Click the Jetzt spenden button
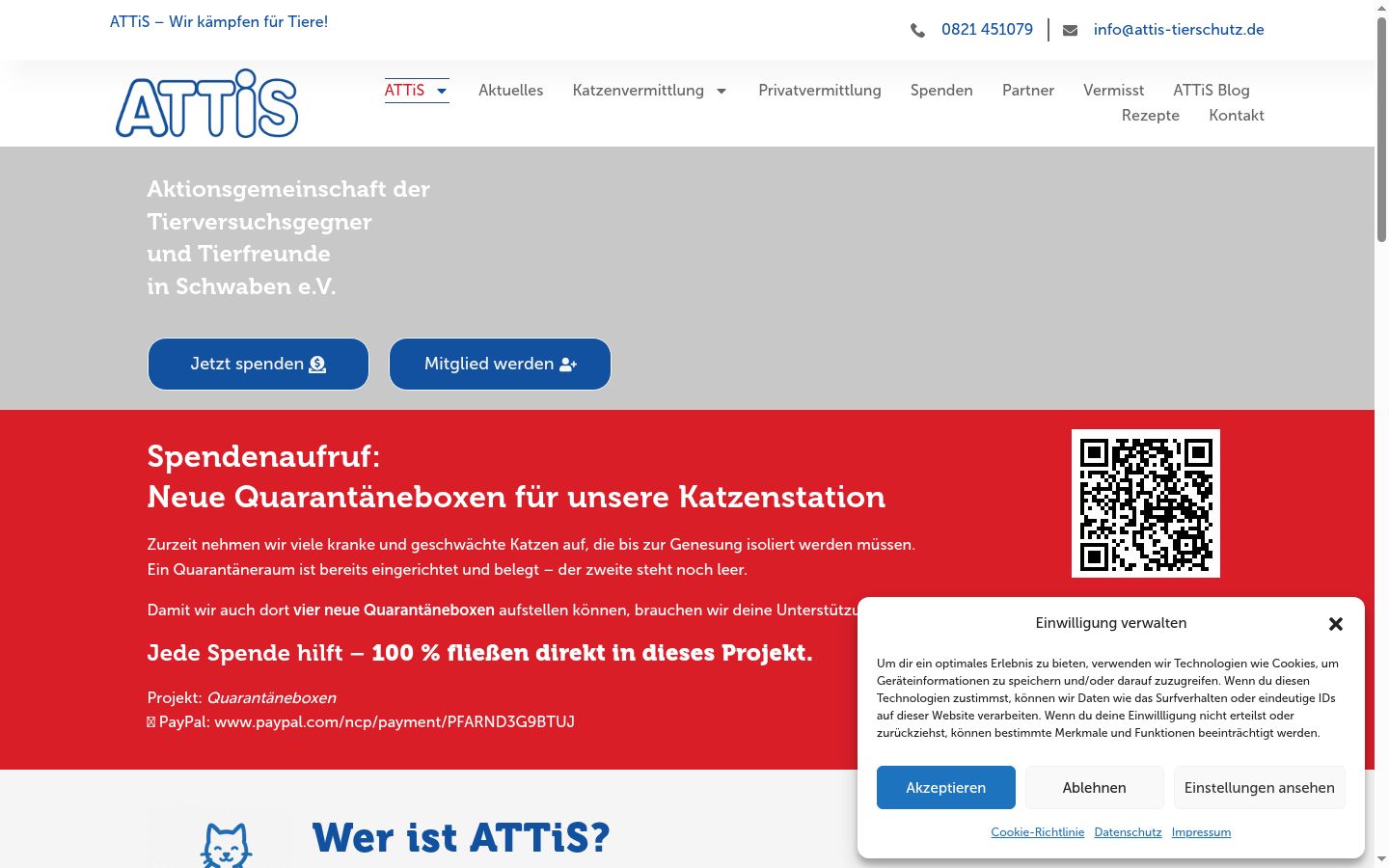 (x=259, y=364)
